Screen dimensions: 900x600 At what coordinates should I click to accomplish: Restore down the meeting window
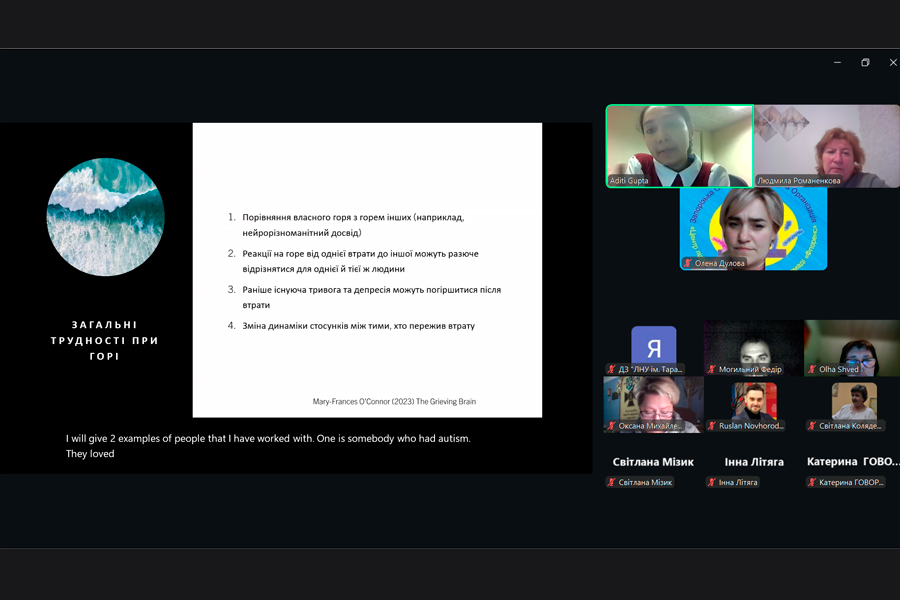(865, 62)
